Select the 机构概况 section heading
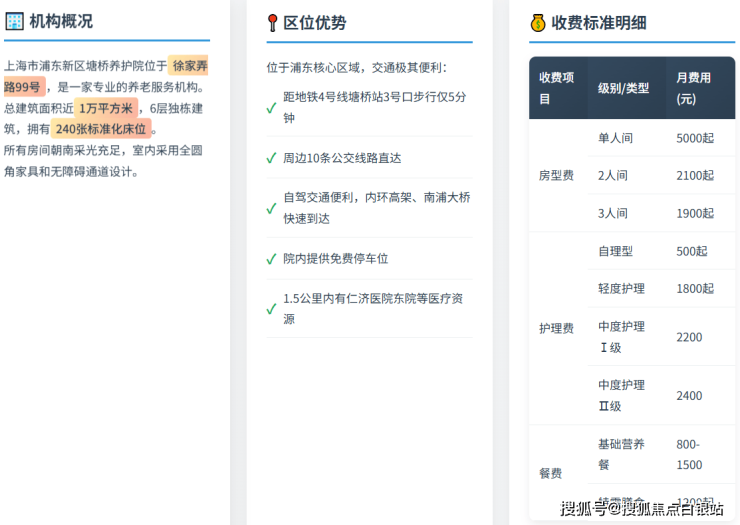The width and height of the screenshot is (740, 525). pyautogui.click(x=61, y=21)
